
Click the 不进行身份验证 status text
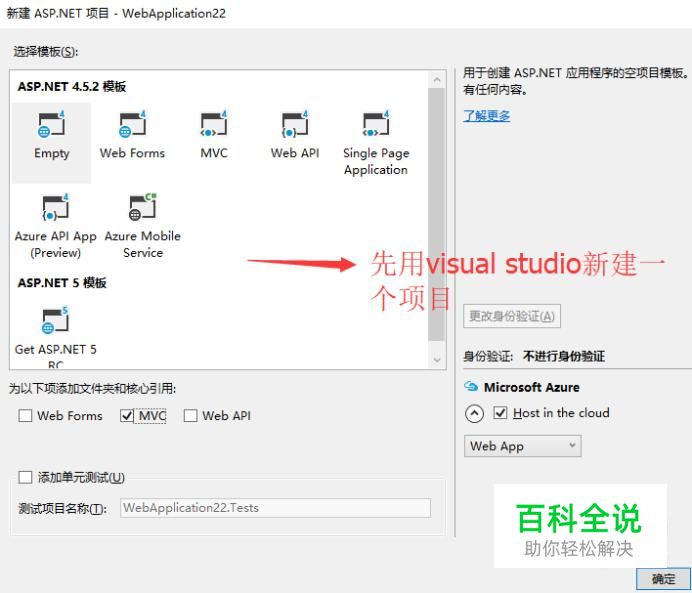tap(564, 356)
